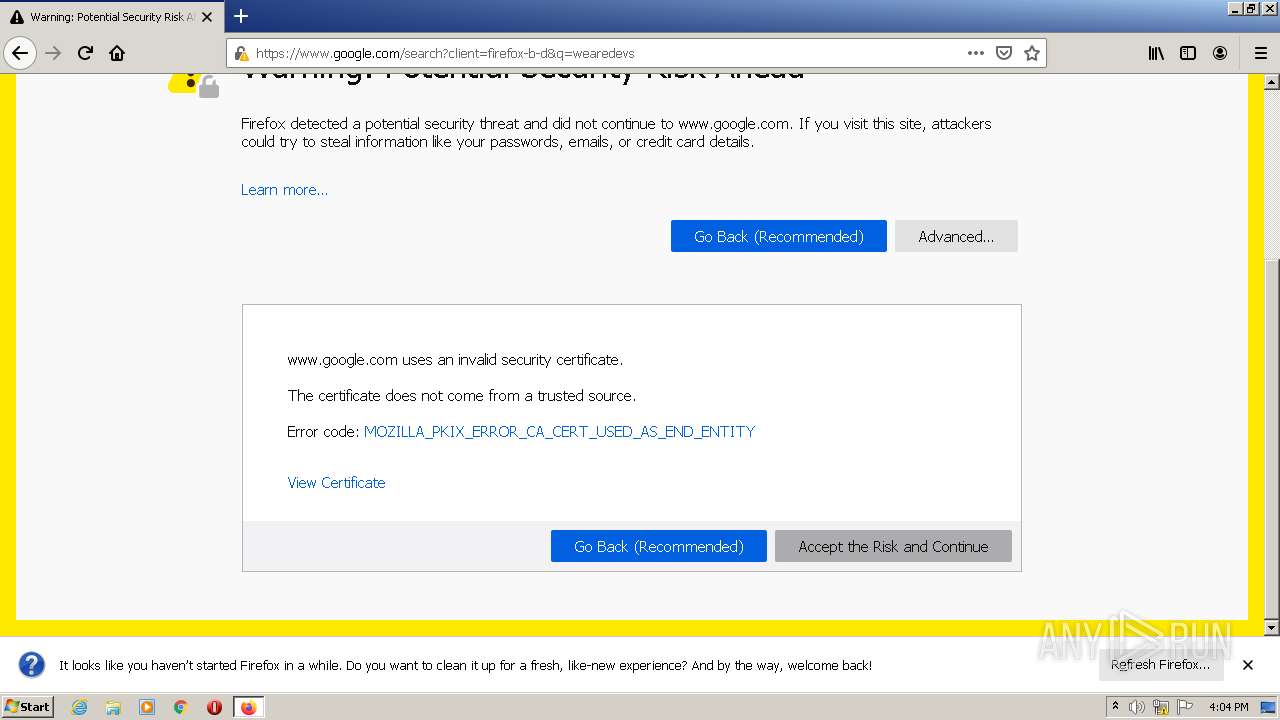The height and width of the screenshot is (720, 1280).
Task: Open the network tray icon
Action: (1161, 707)
